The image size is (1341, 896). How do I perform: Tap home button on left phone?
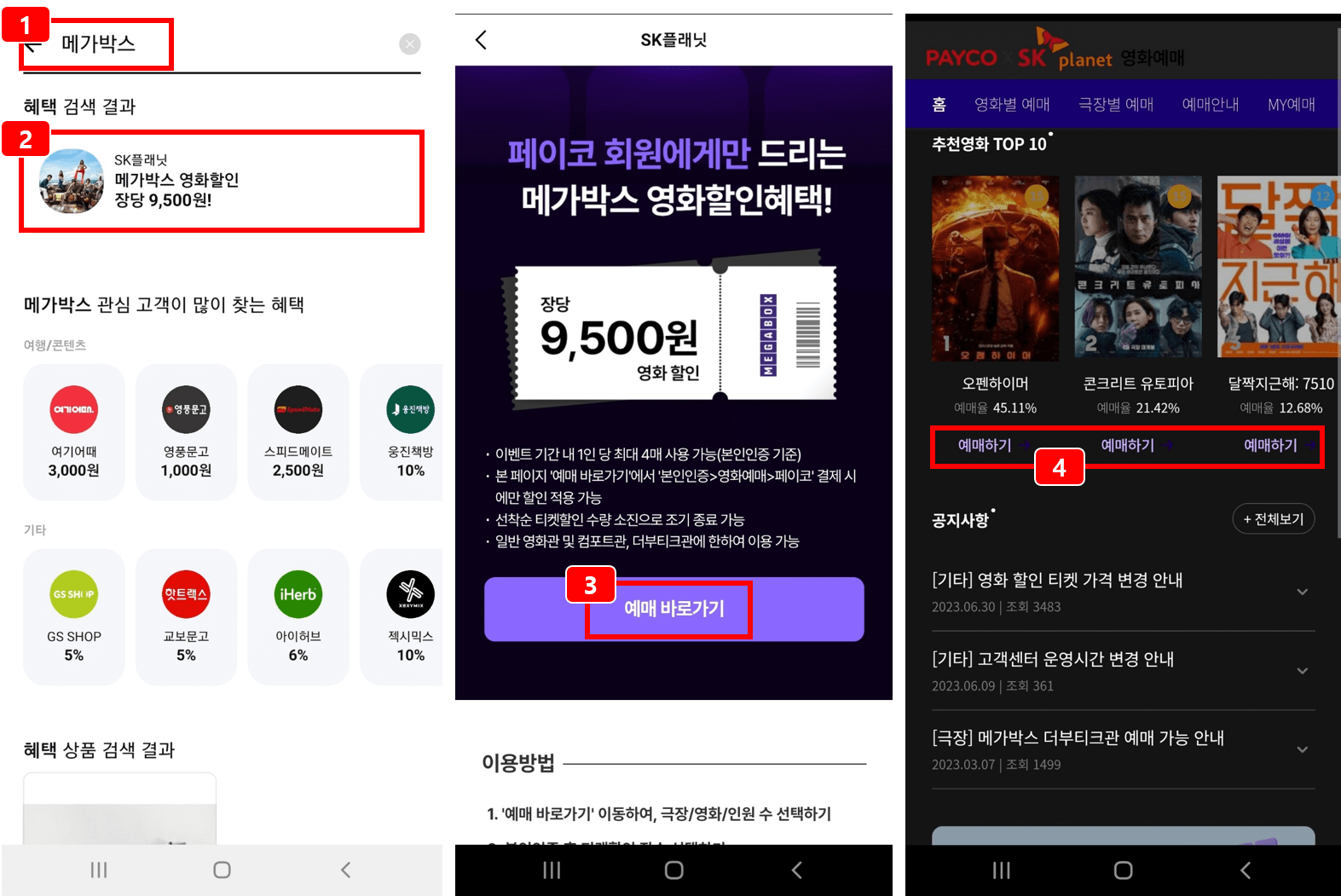(222, 870)
